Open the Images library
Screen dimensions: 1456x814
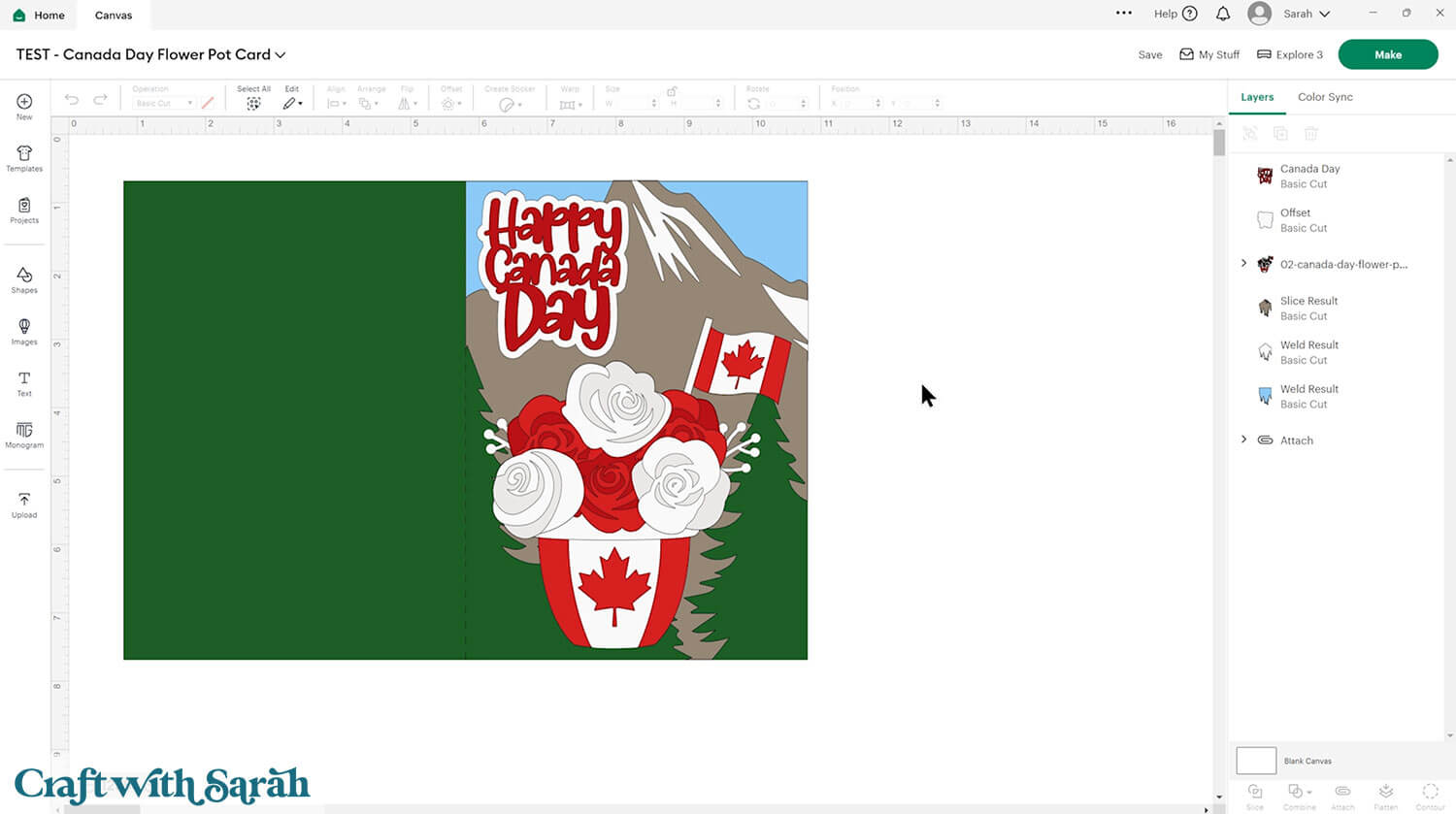[24, 331]
